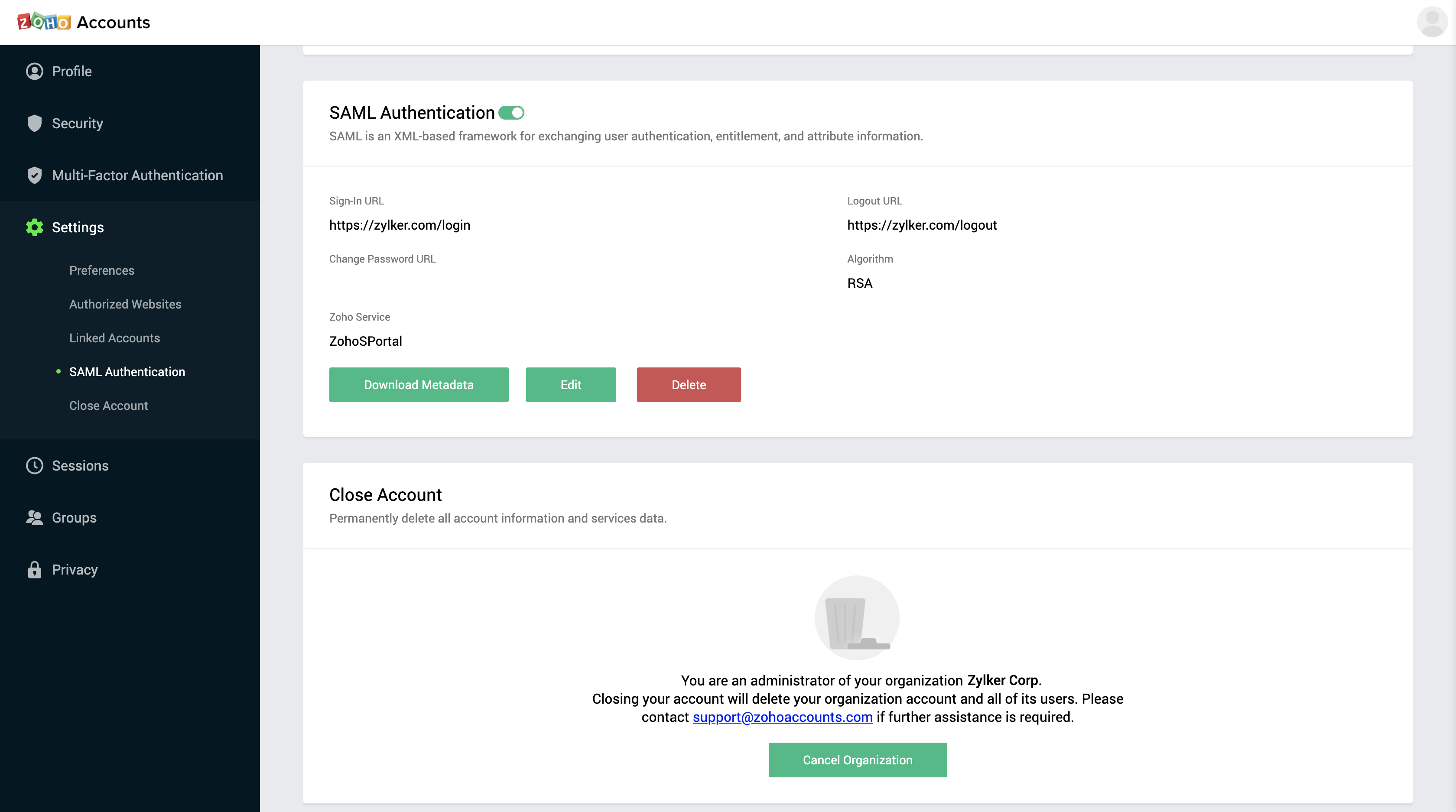Click the red Delete button
Screen dimensions: 1456x812
tap(689, 385)
